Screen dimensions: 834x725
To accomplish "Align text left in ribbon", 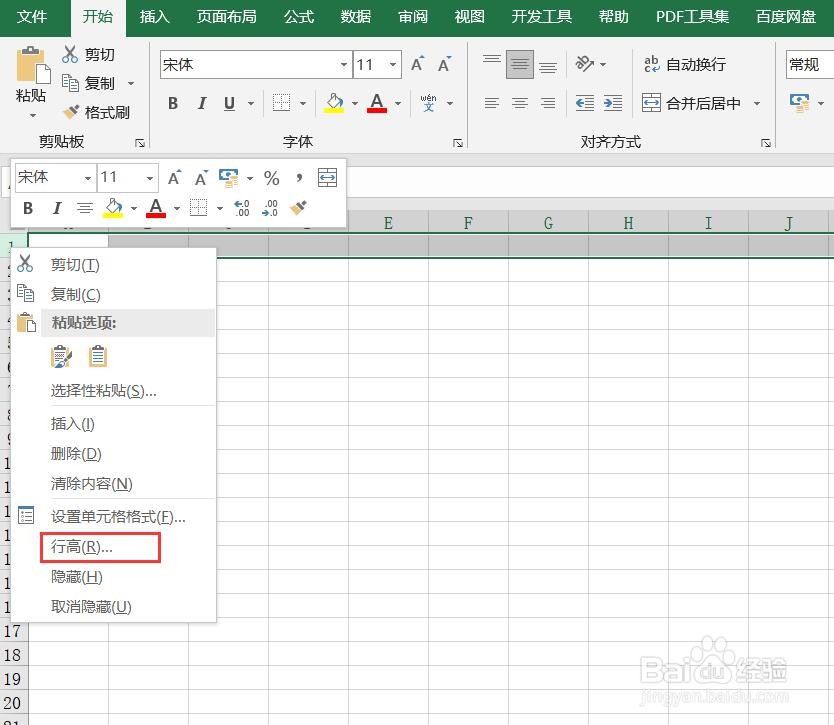I will pyautogui.click(x=491, y=103).
